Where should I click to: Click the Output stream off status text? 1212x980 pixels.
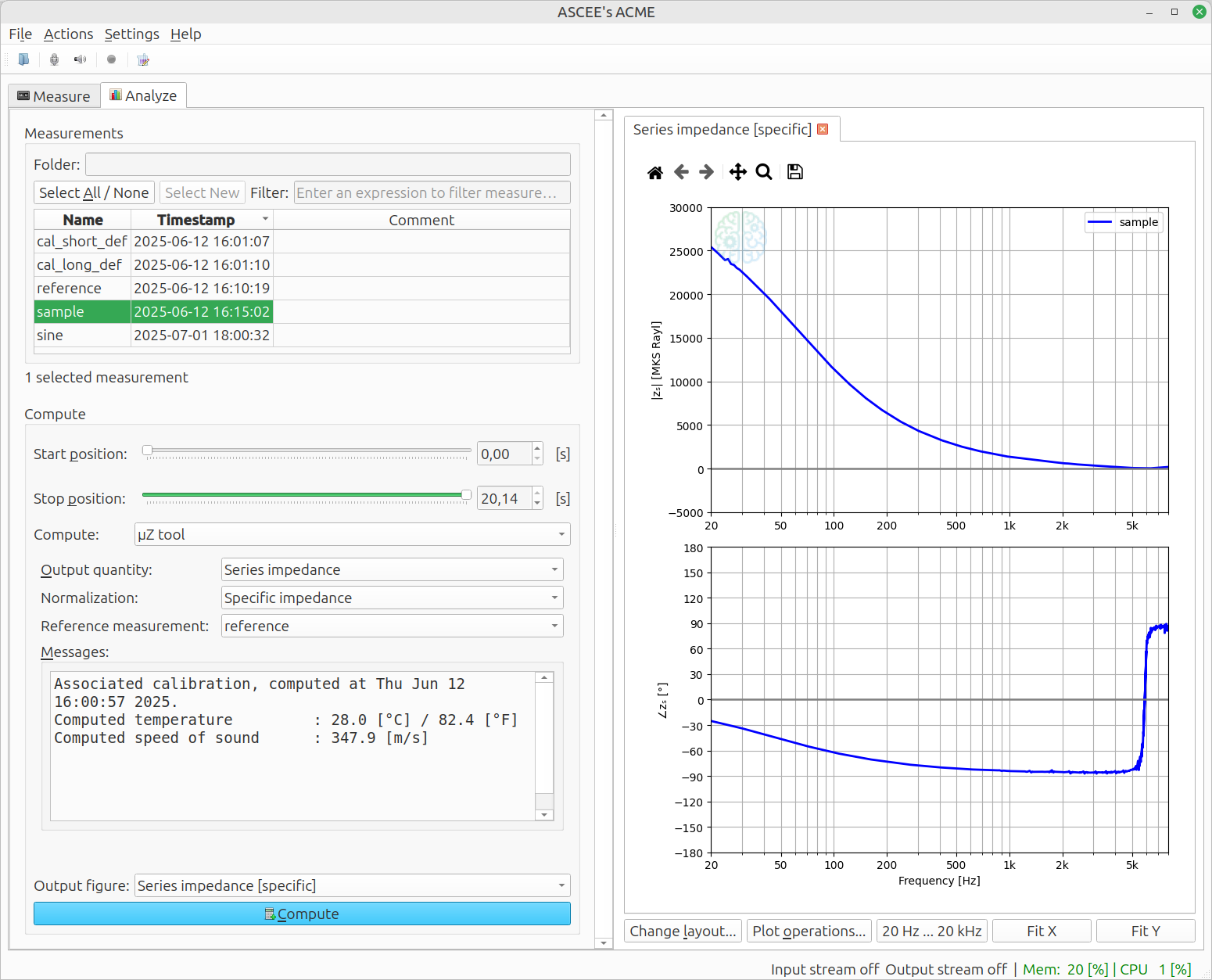coord(946,969)
